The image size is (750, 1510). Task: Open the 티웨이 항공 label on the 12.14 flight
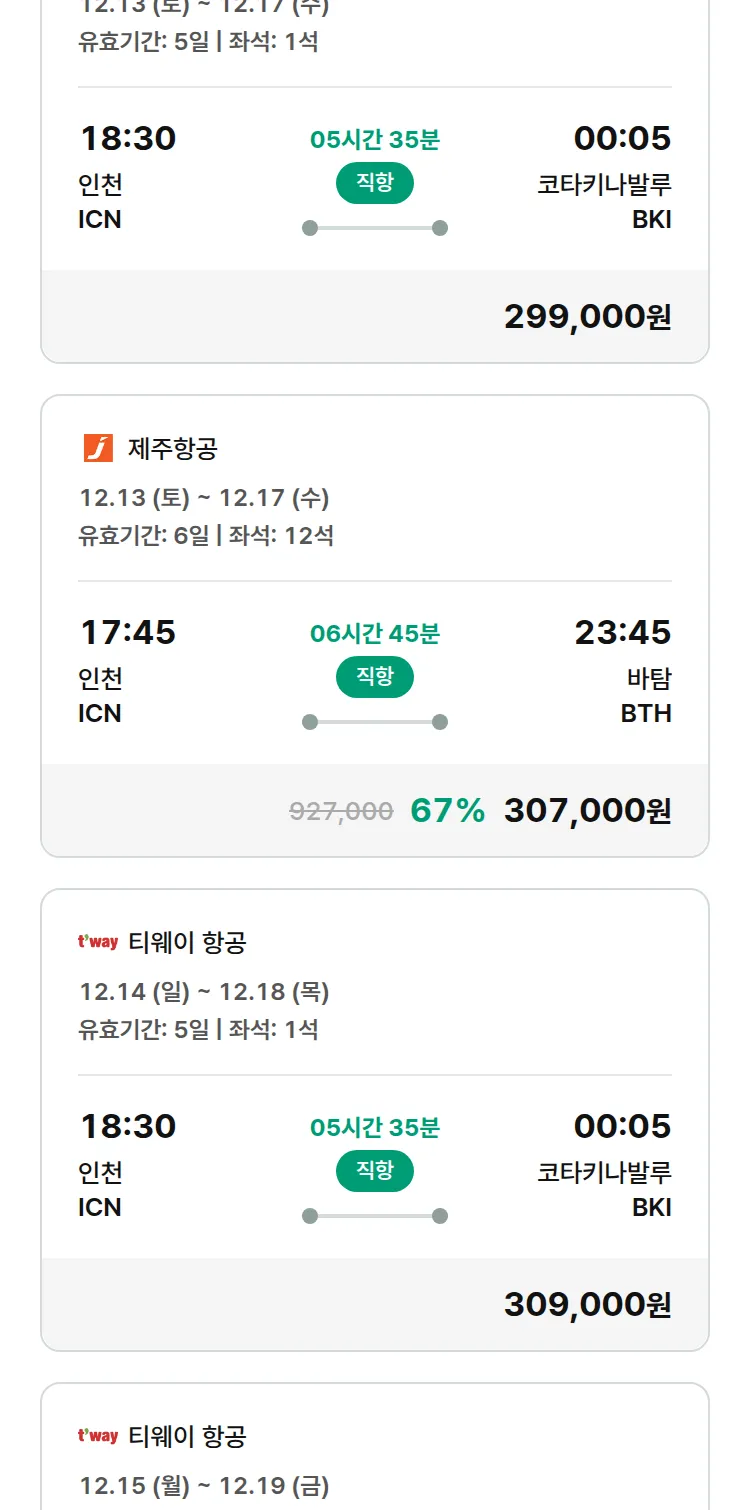pos(187,942)
